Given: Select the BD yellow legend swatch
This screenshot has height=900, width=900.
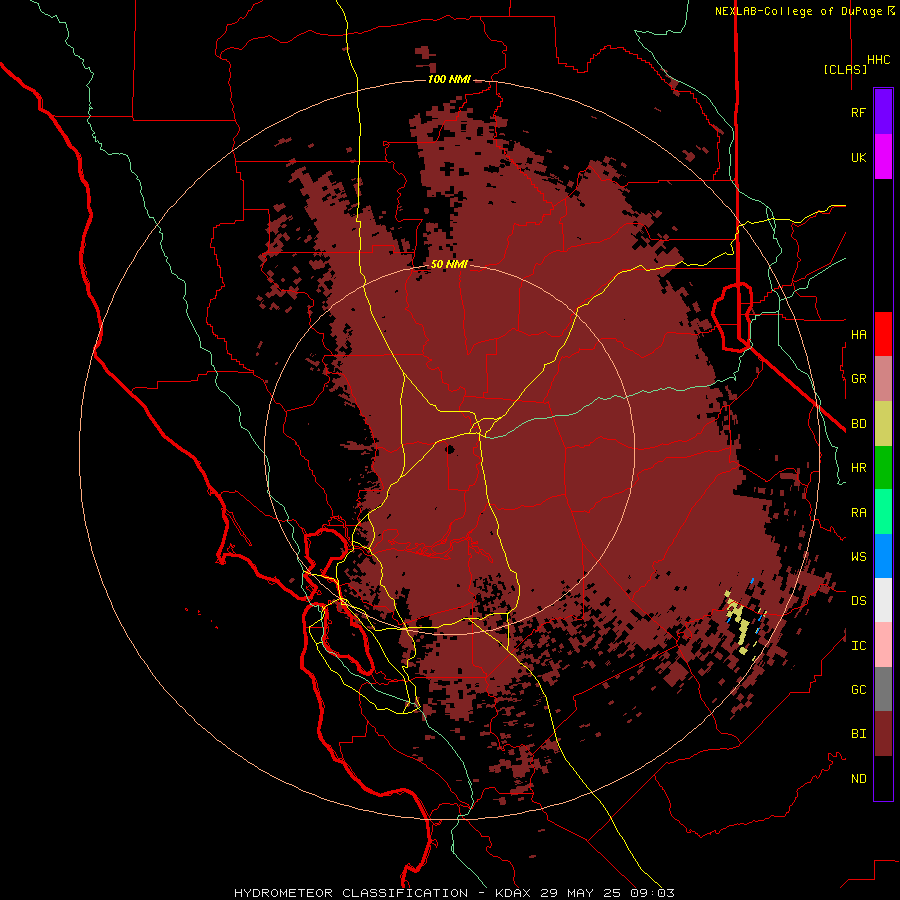Looking at the screenshot, I should point(883,424).
